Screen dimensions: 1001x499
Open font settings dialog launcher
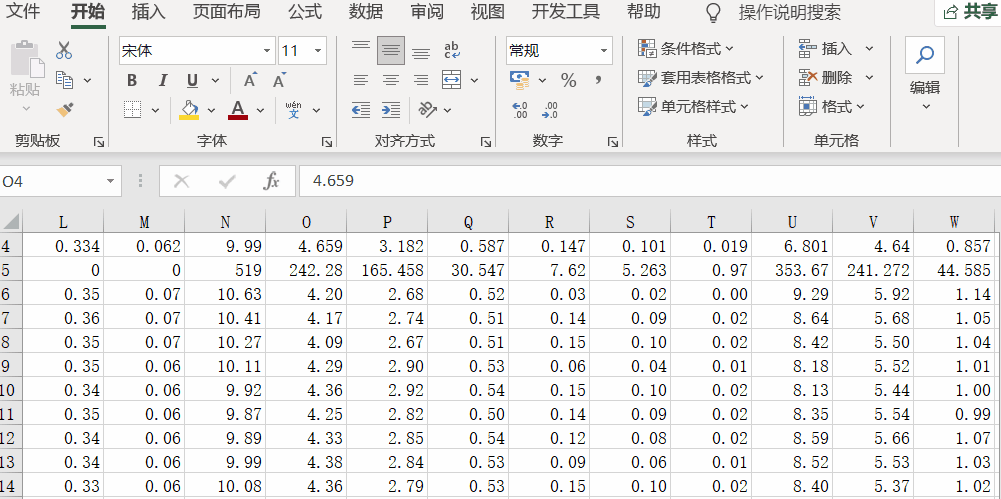coord(326,142)
